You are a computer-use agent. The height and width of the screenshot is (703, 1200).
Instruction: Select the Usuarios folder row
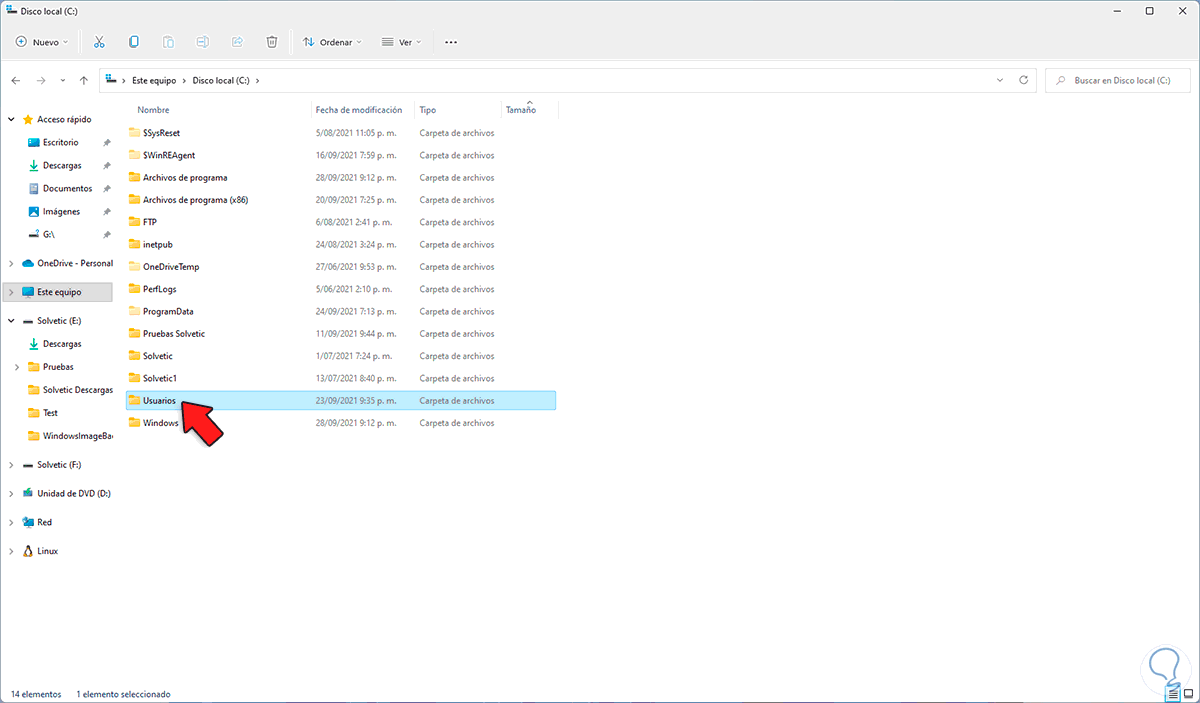[340, 401]
